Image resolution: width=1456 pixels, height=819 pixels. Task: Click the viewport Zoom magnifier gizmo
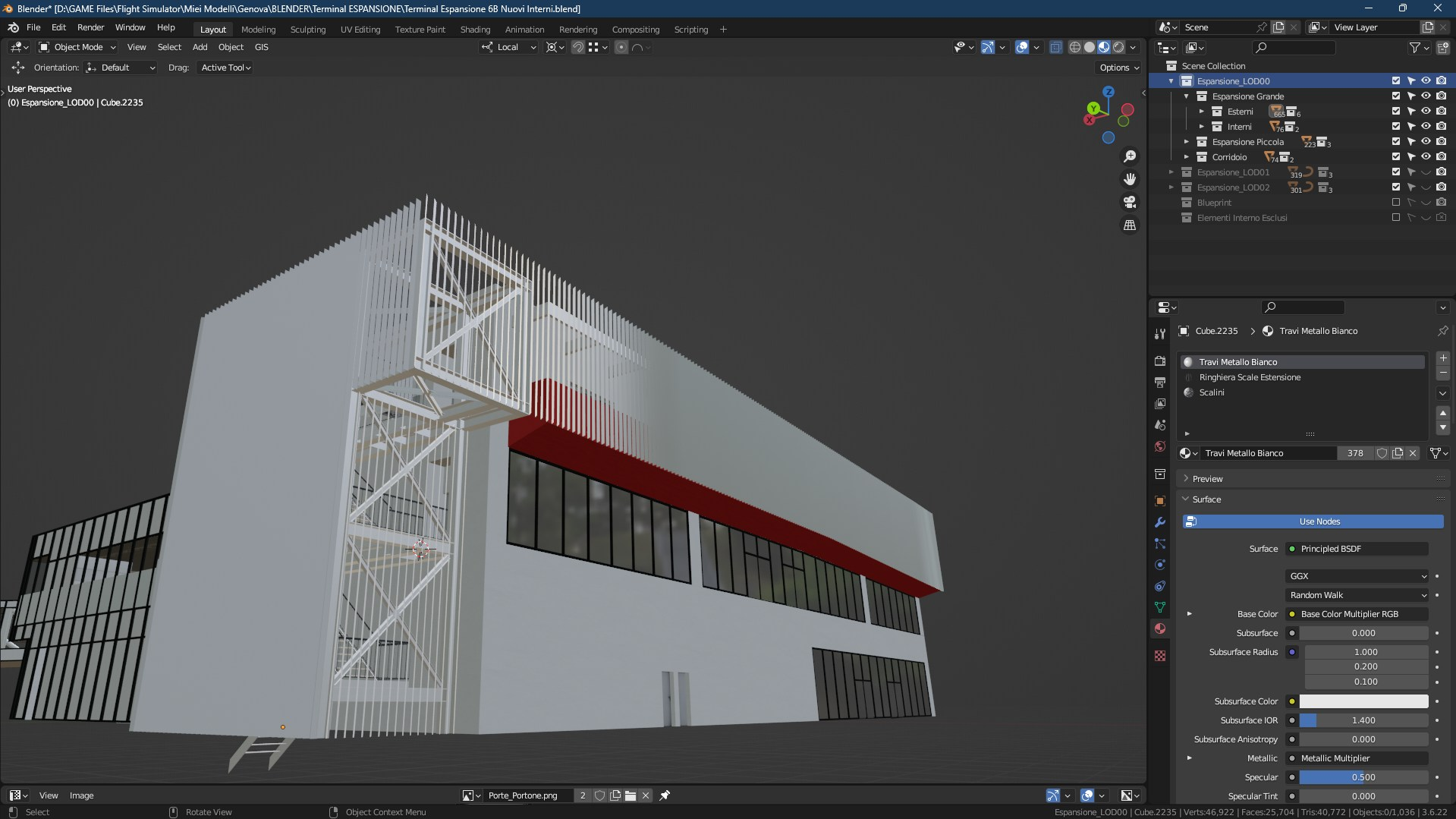tap(1130, 156)
